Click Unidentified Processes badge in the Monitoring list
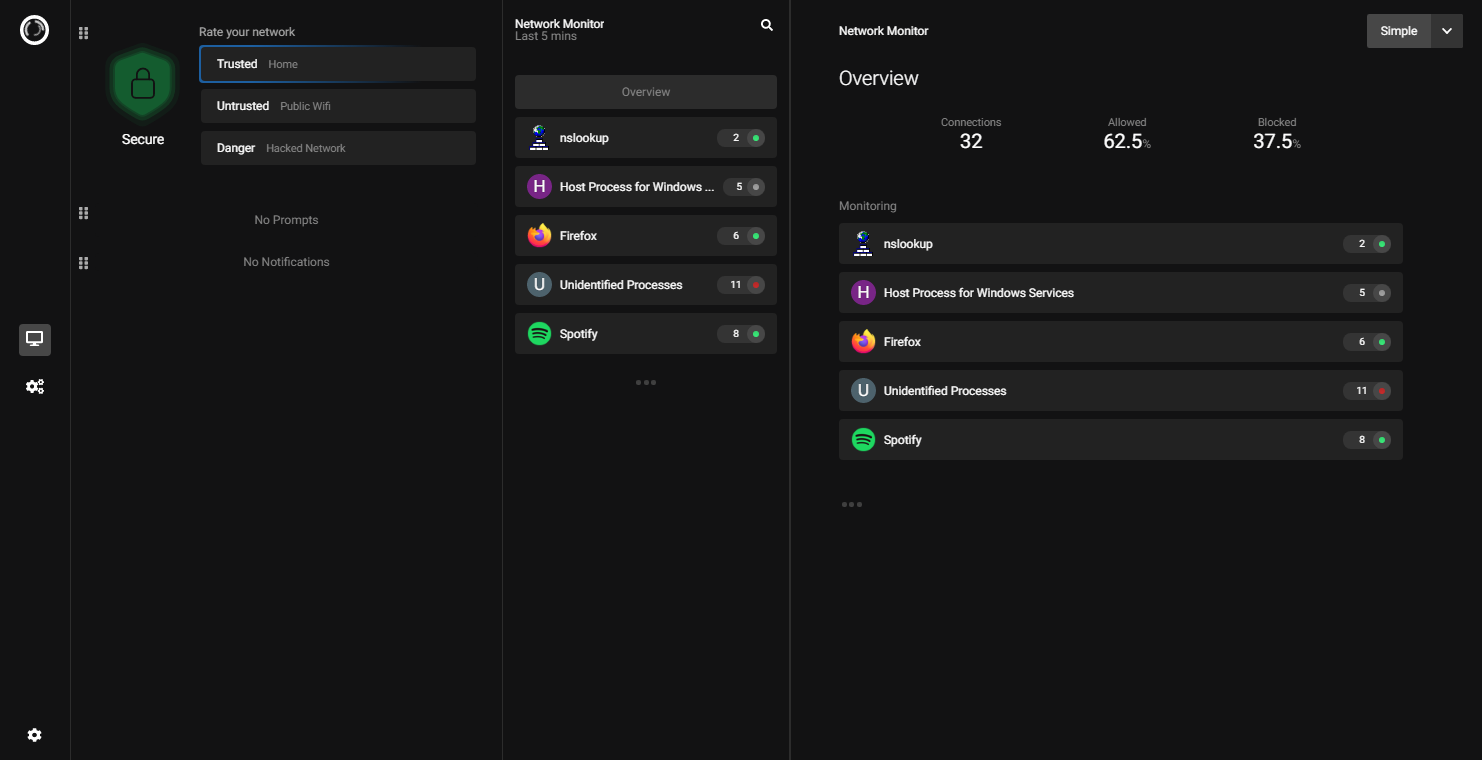Image resolution: width=1482 pixels, height=760 pixels. 1367,391
